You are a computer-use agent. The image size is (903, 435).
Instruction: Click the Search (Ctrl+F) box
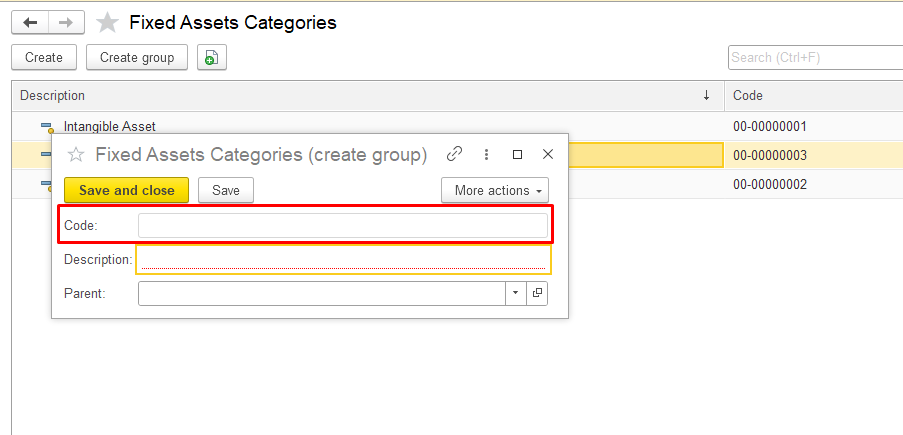(x=815, y=58)
